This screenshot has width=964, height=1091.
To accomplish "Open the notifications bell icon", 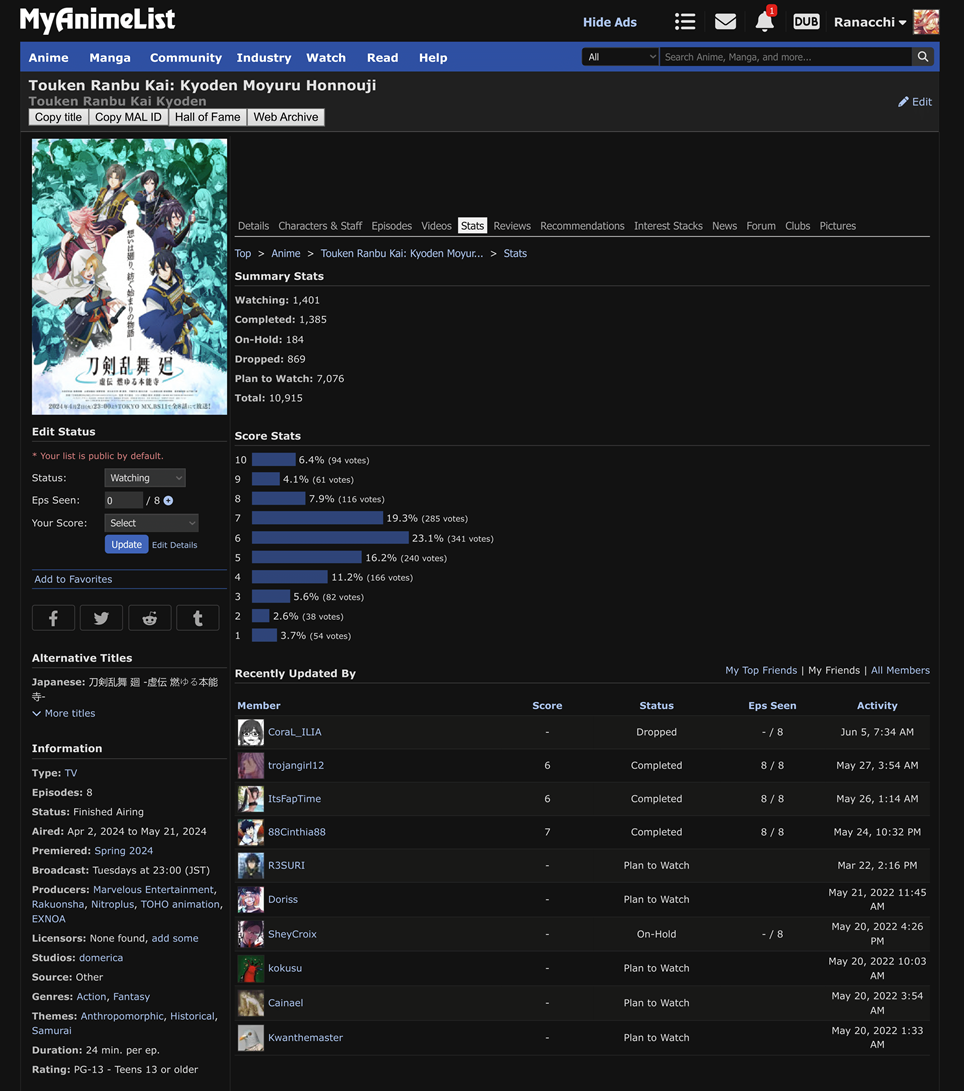I will coord(764,21).
